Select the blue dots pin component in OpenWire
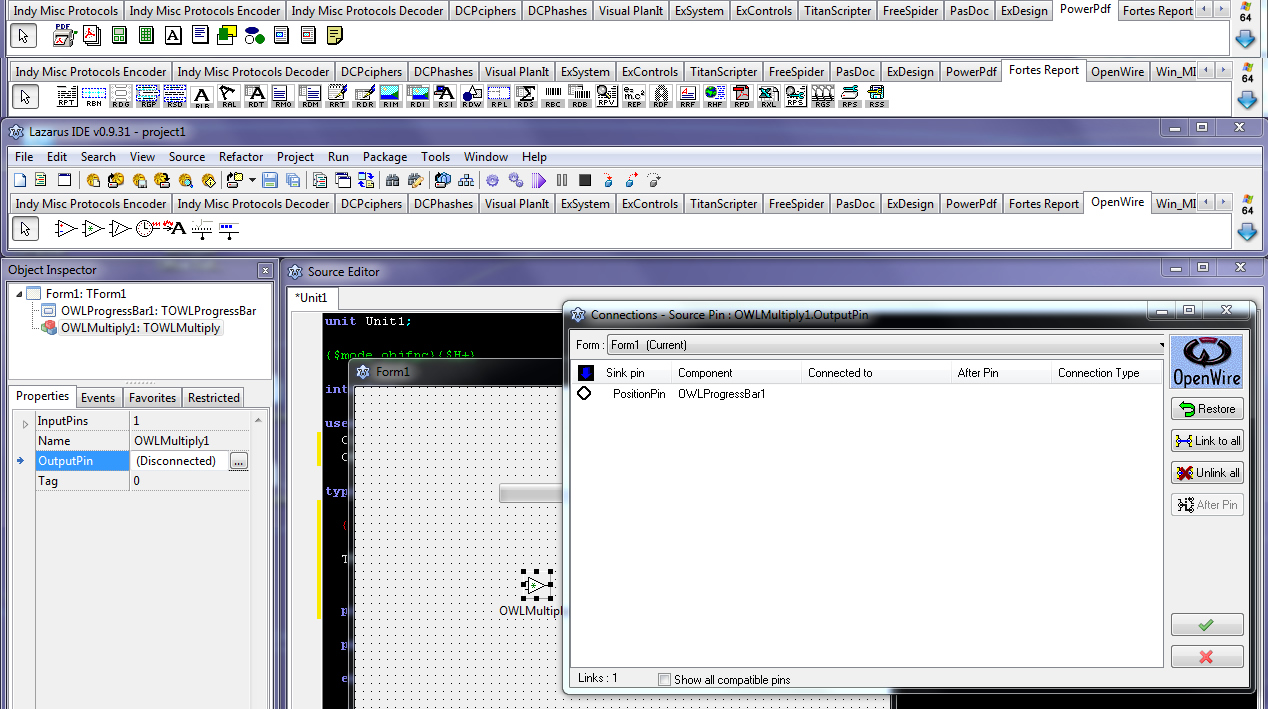Viewport: 1268px width, 709px height. [x=229, y=228]
